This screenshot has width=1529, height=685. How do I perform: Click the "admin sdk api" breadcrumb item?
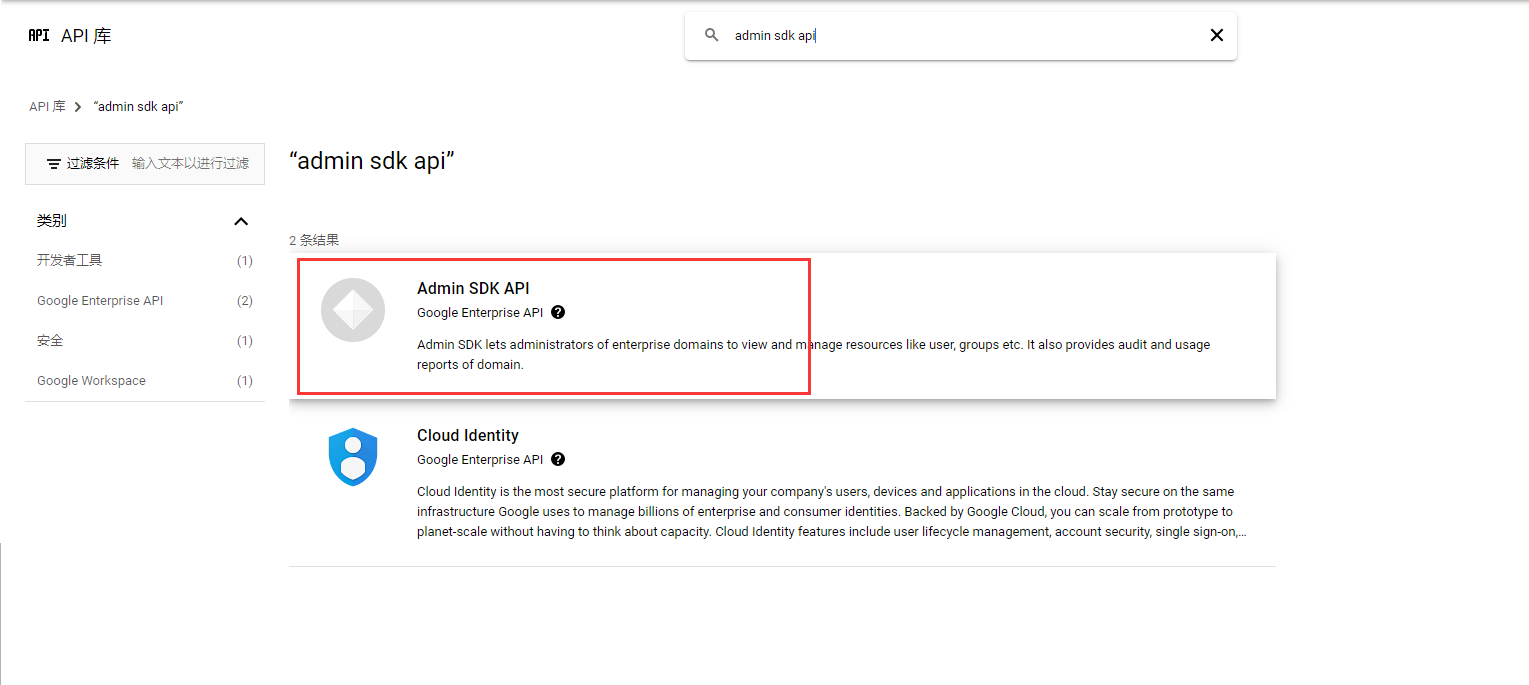tap(139, 105)
